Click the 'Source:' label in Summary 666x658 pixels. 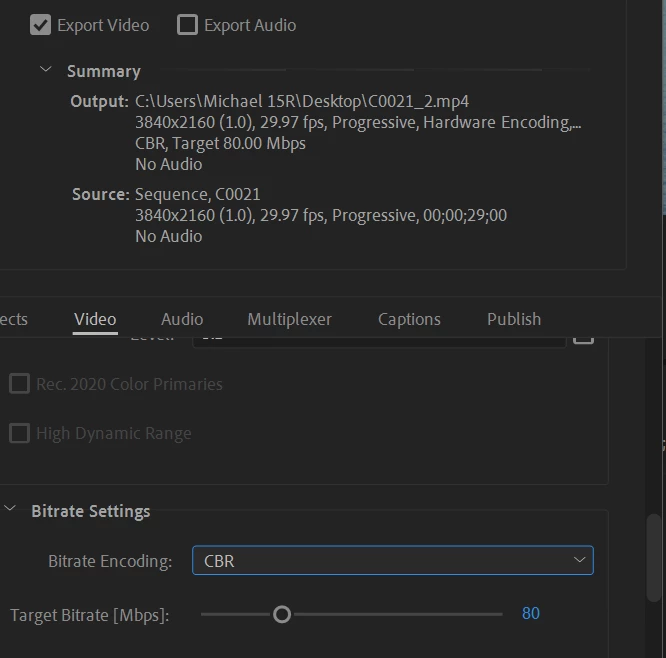101,195
